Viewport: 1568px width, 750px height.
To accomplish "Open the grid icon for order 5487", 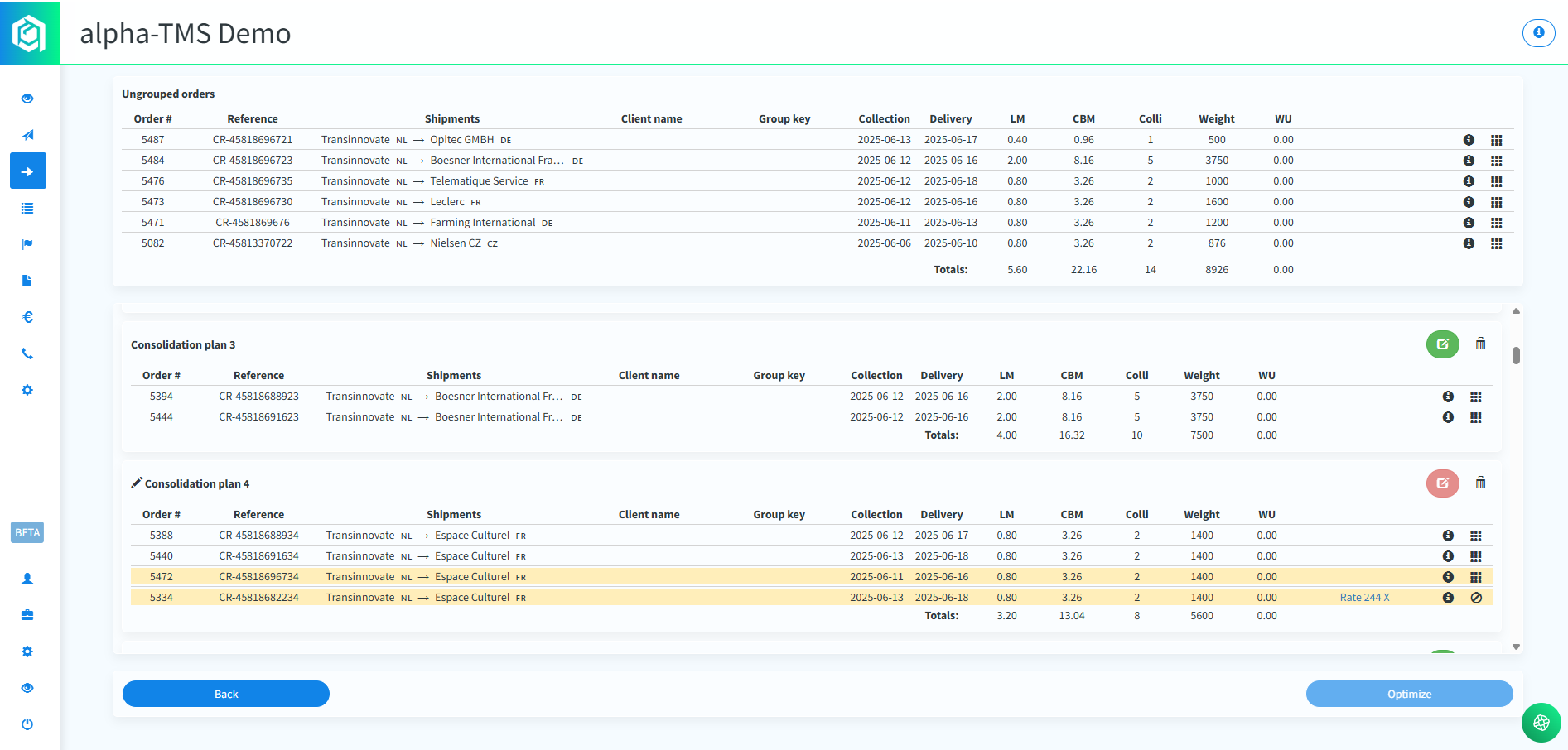I will click(1496, 140).
